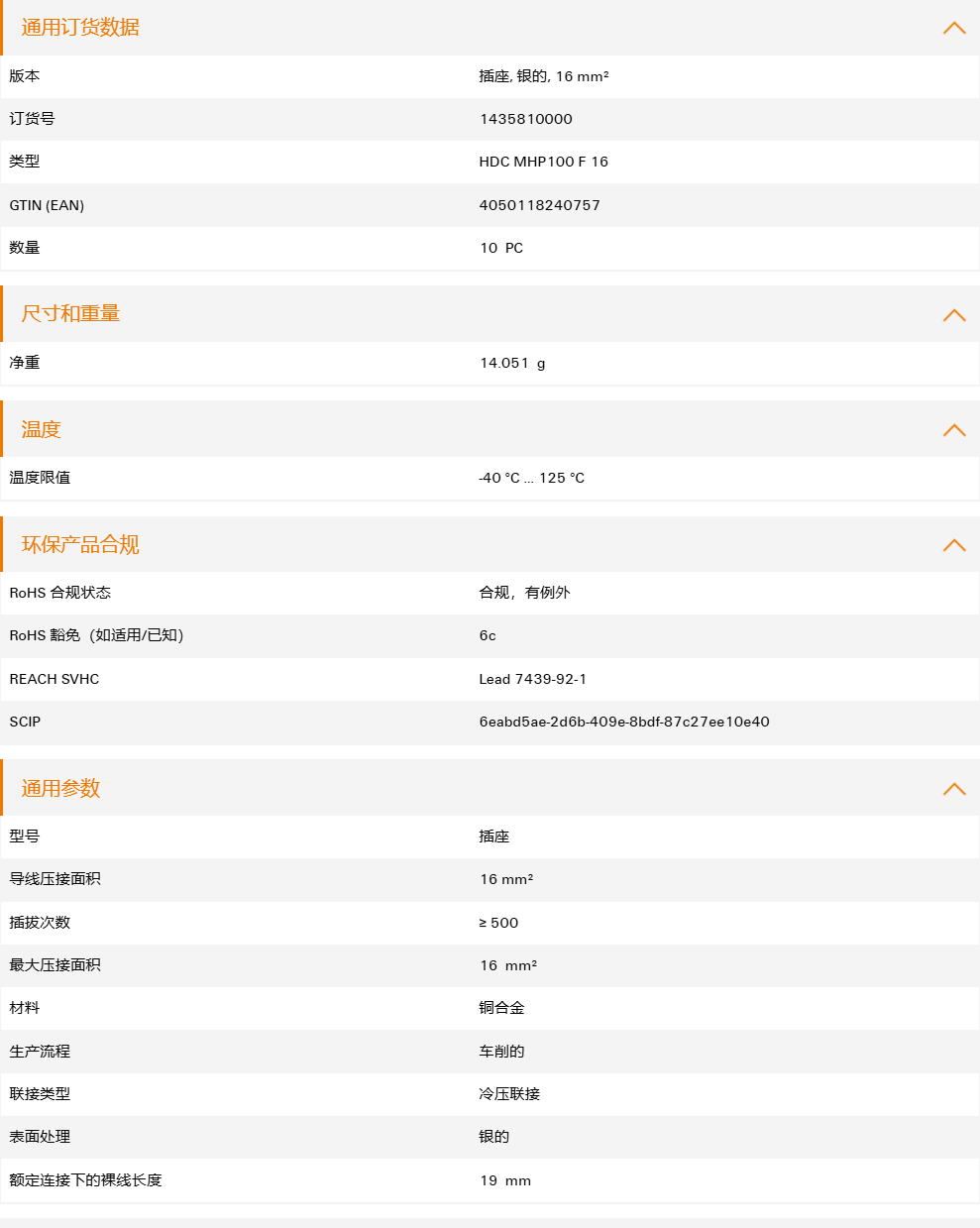Click the REACH SVHC label

[x=54, y=679]
